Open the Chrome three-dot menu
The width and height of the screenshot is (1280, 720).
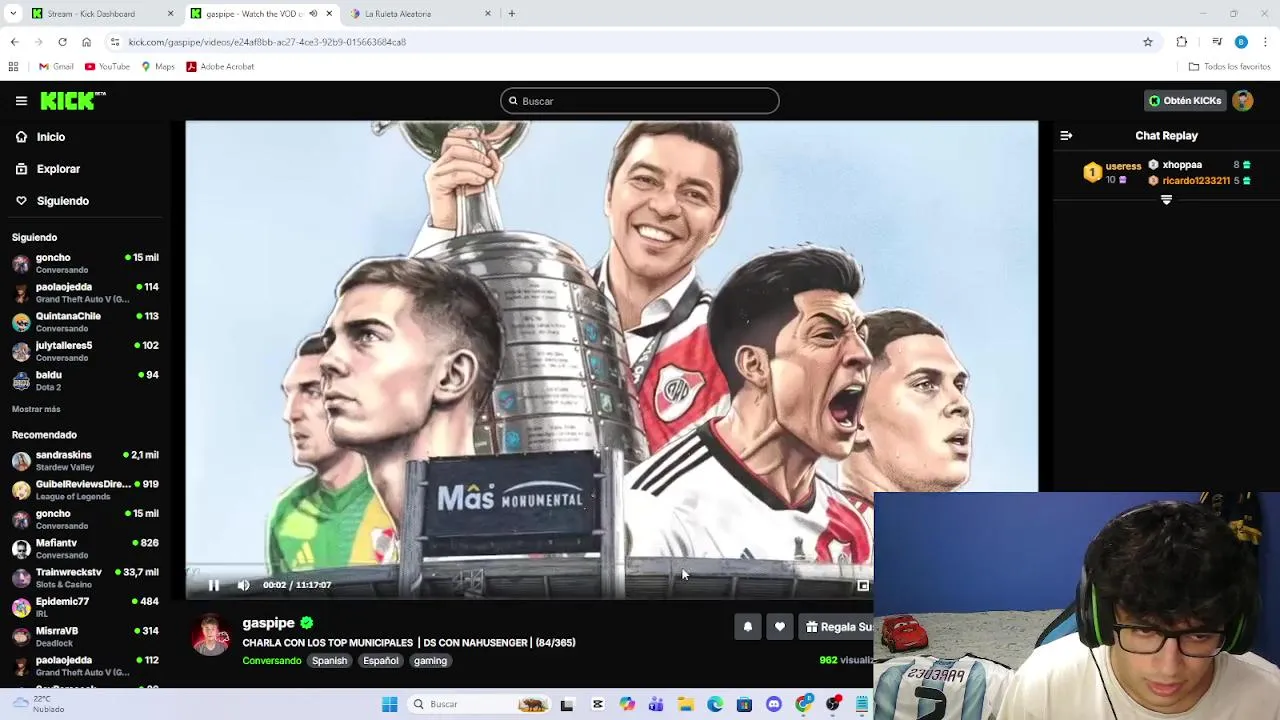click(x=1266, y=42)
